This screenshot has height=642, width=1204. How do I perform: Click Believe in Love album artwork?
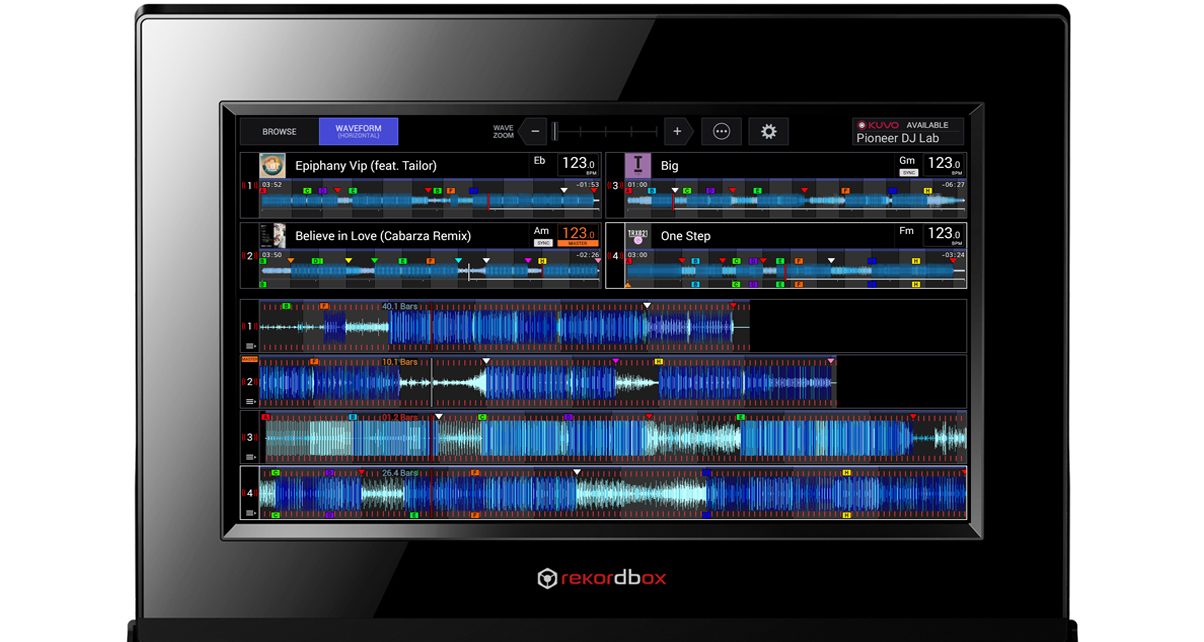pos(272,235)
